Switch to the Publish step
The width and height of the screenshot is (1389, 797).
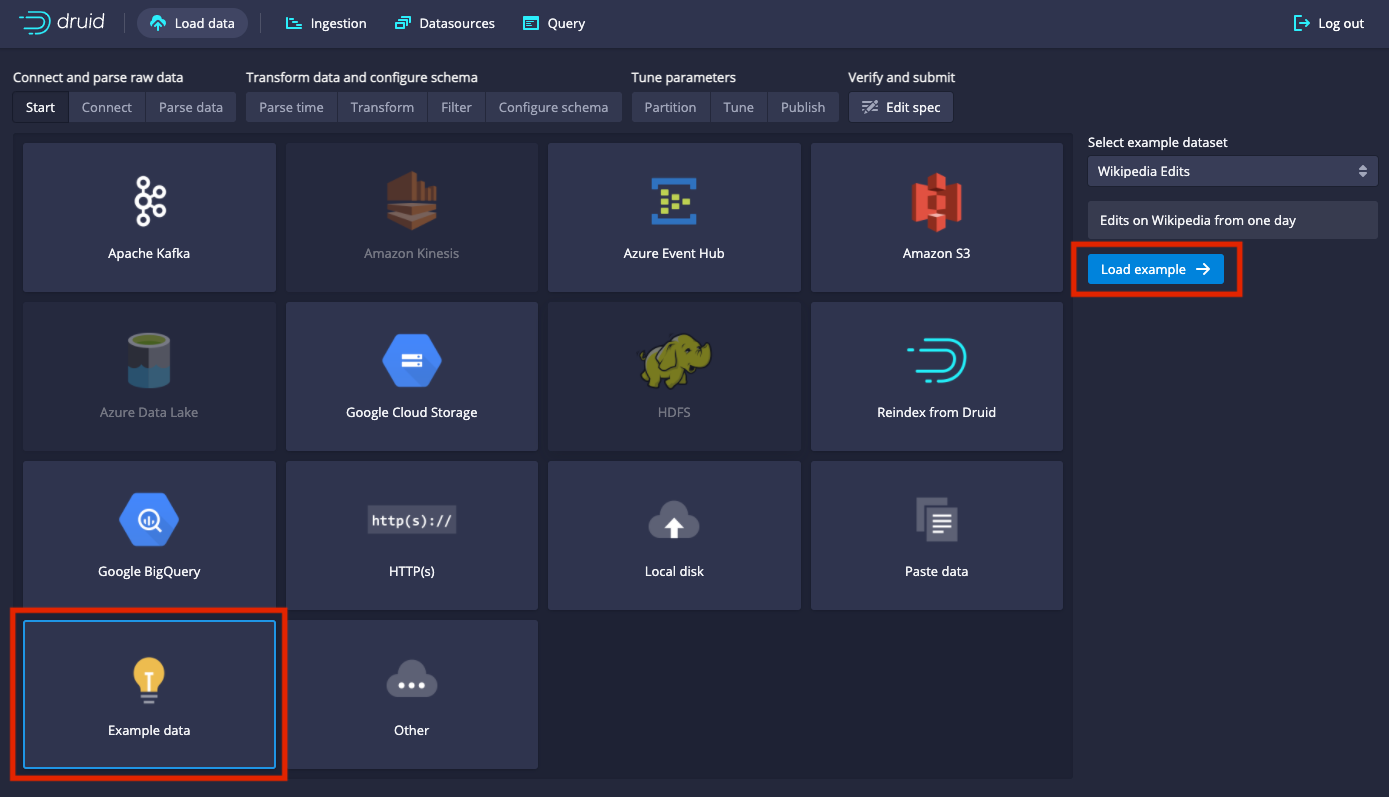pos(803,107)
